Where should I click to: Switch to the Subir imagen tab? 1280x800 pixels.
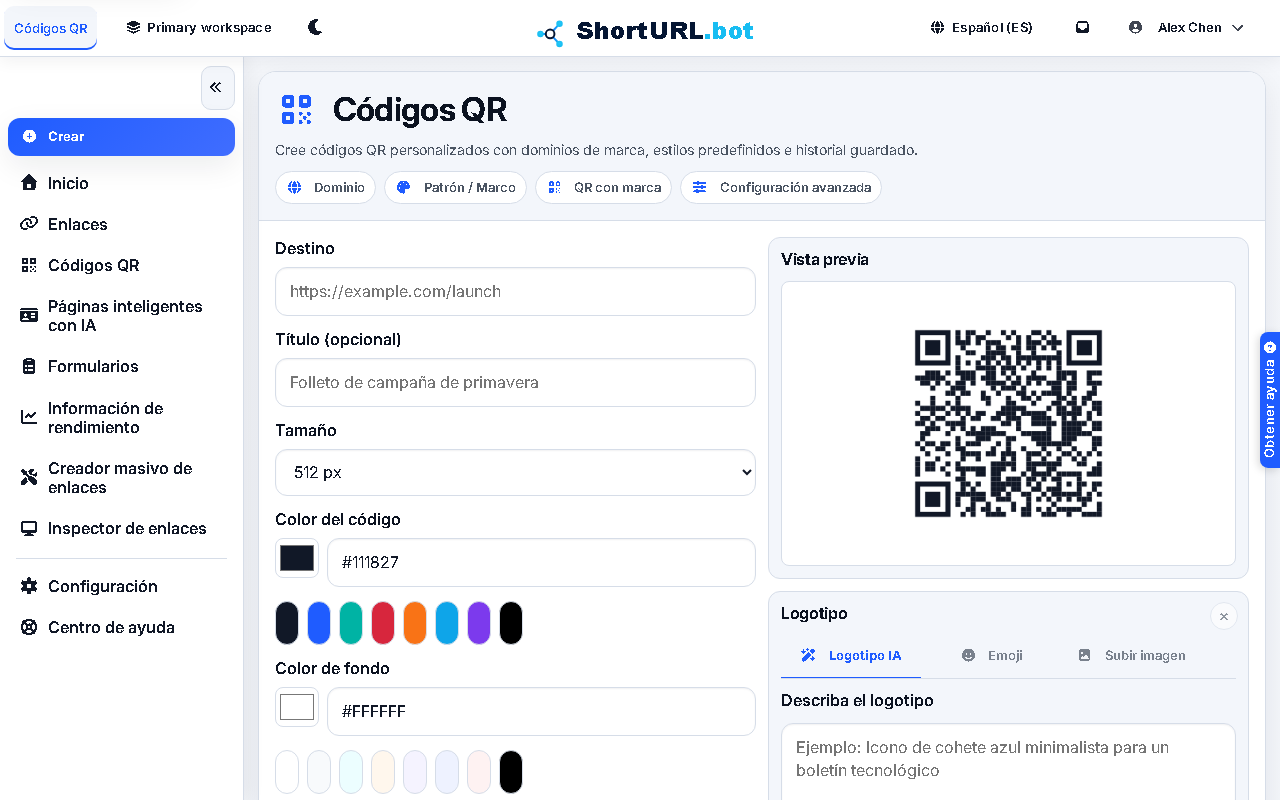point(1131,655)
